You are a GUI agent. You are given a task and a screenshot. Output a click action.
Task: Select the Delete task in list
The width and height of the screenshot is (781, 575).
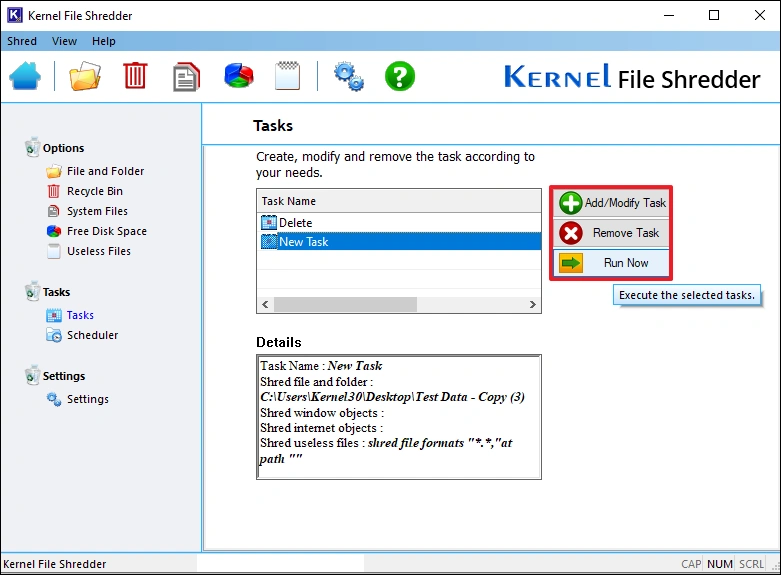pos(295,223)
